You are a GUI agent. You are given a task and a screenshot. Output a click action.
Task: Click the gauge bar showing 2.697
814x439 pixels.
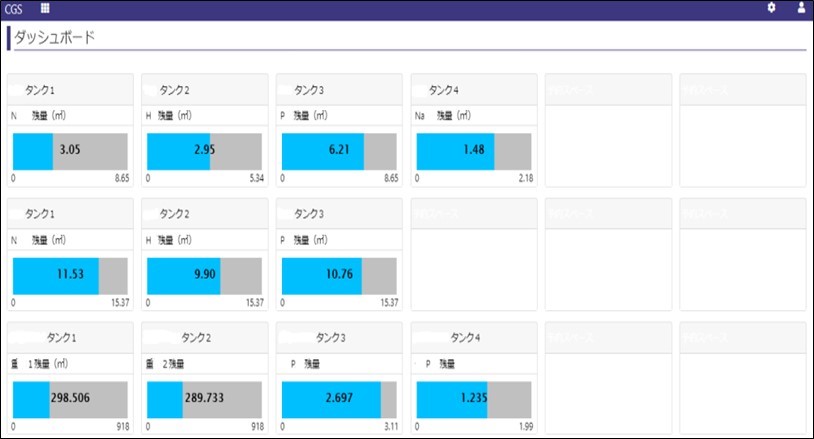coord(339,399)
